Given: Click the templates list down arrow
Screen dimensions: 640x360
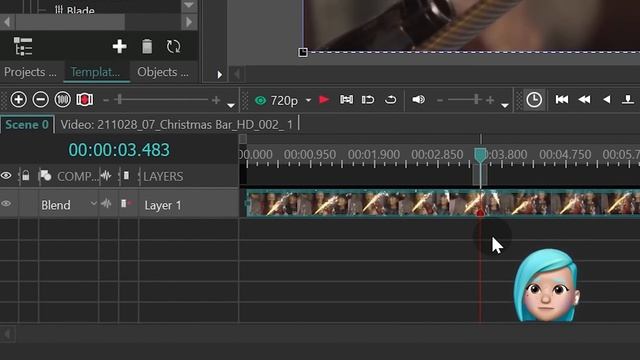Looking at the screenshot, I should point(189,6).
